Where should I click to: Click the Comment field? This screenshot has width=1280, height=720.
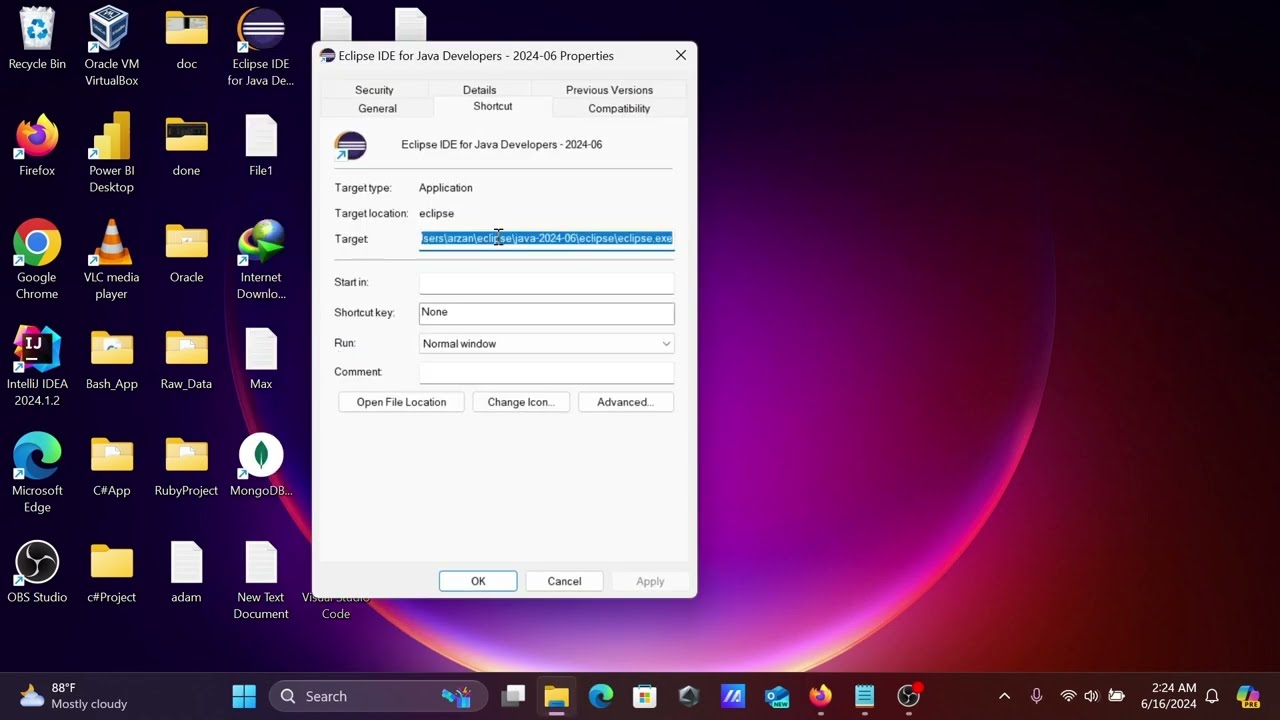pos(546,372)
